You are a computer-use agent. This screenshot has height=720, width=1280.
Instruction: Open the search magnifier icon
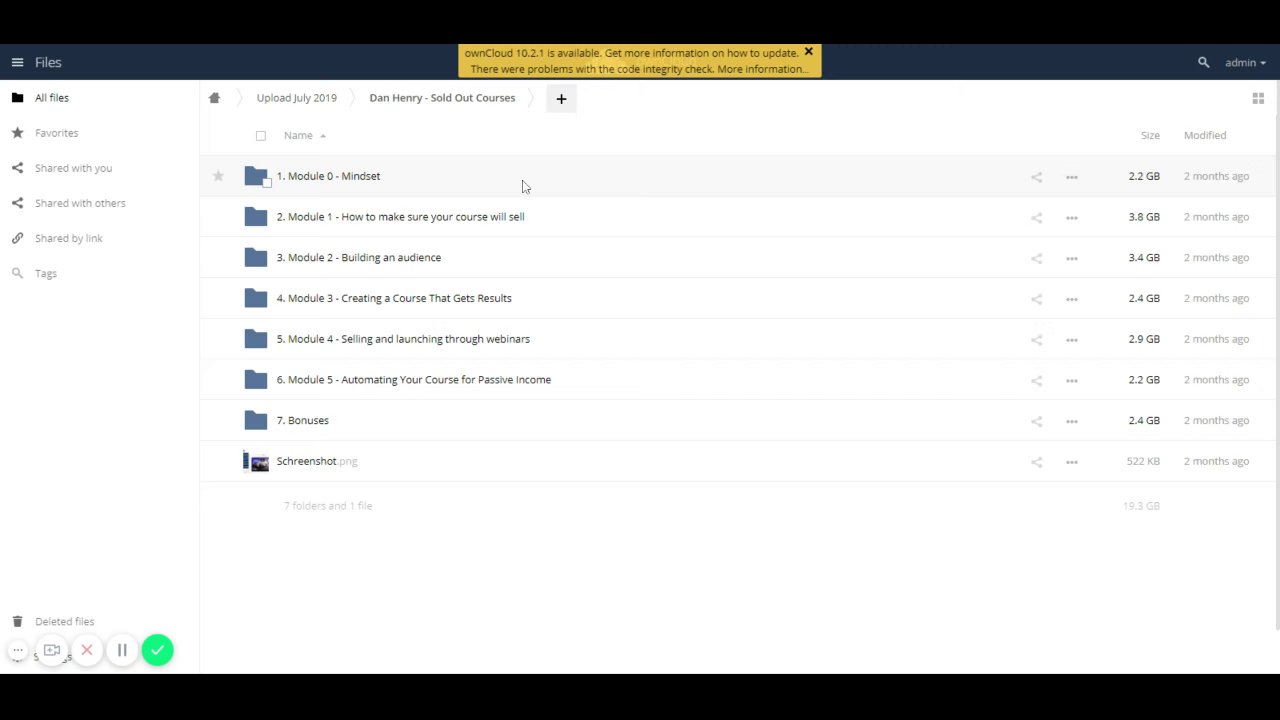tap(1203, 62)
